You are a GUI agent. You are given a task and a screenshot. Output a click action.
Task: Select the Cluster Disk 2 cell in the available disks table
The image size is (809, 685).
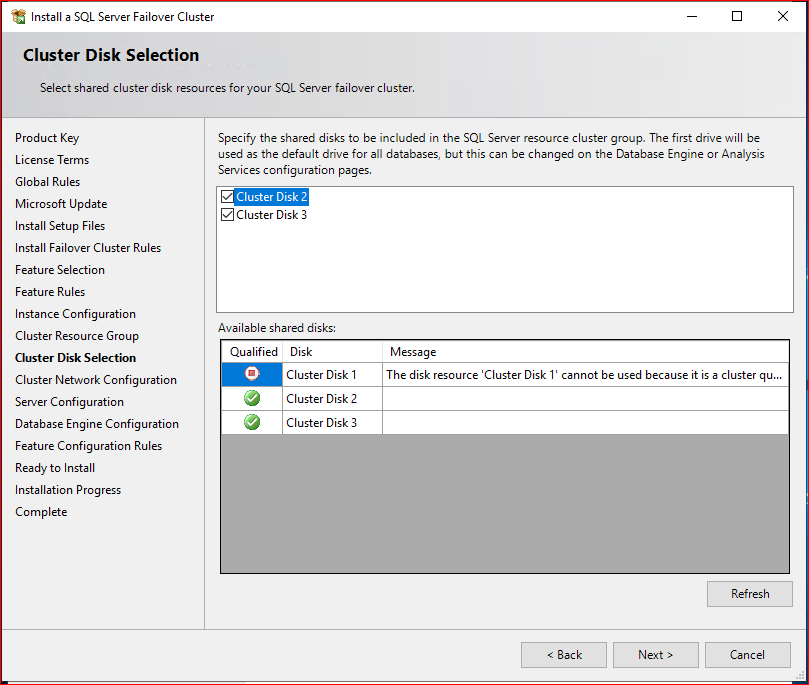click(332, 399)
